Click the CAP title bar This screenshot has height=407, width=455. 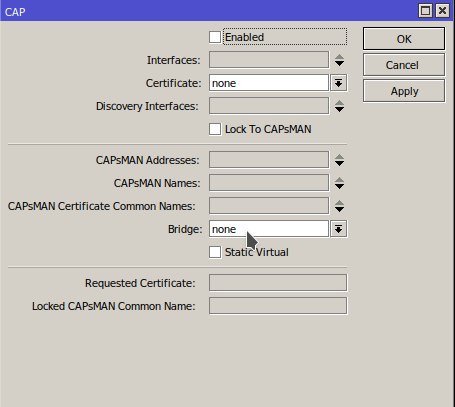coord(207,11)
